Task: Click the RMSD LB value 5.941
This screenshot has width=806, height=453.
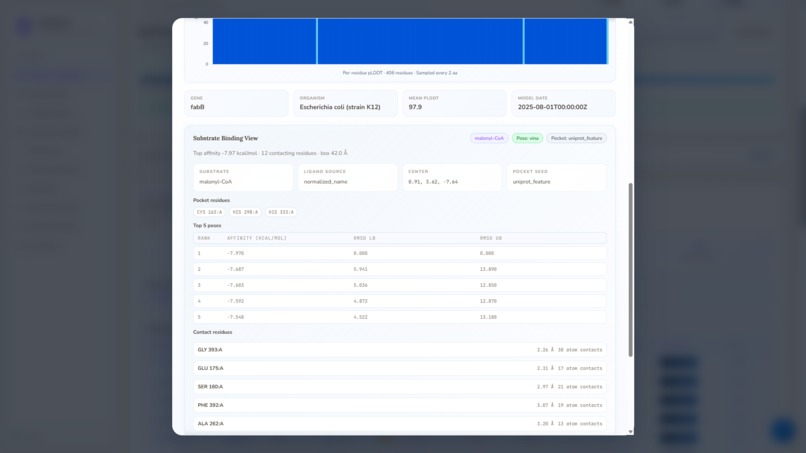Action: (360, 269)
